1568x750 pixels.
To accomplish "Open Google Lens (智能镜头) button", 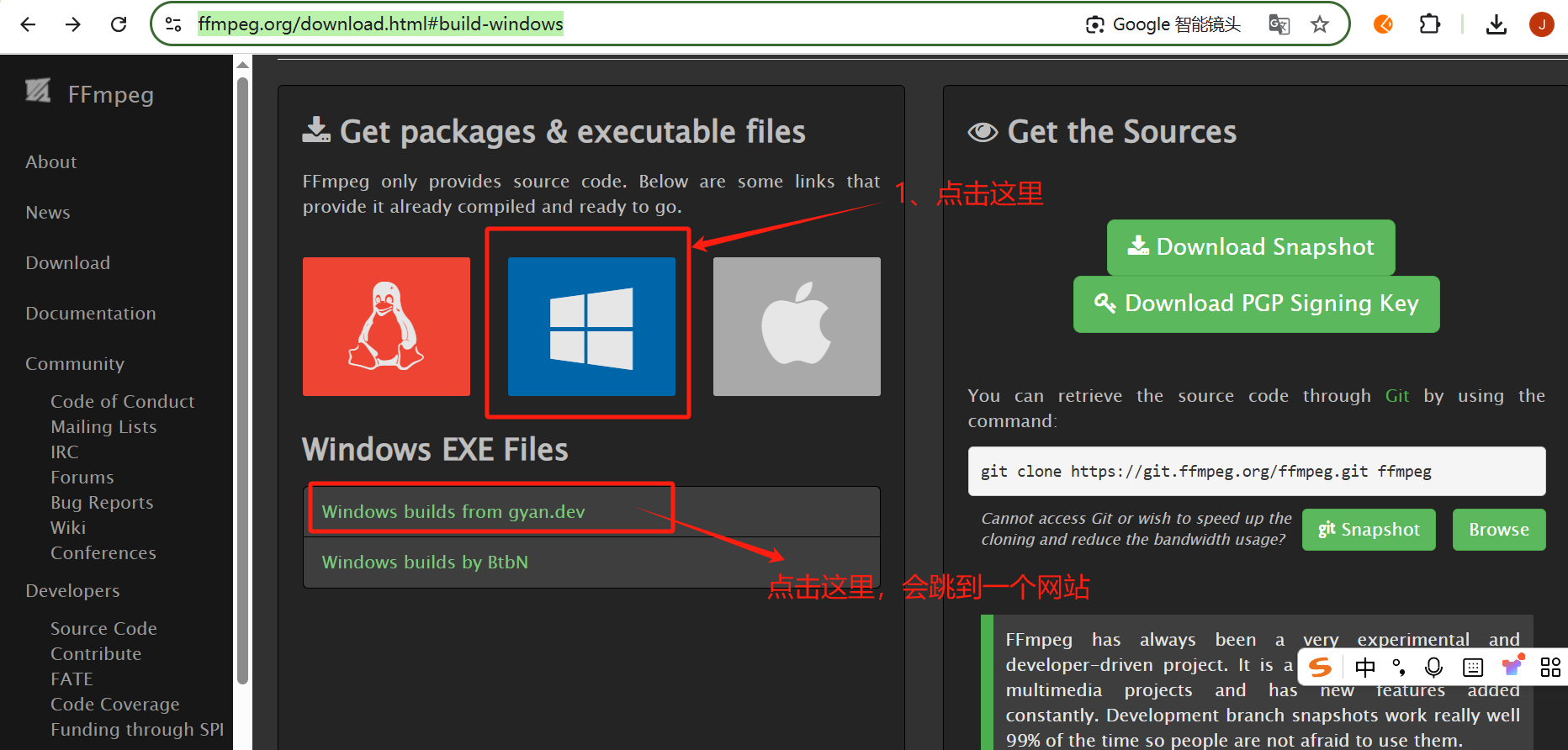I will coord(1163,24).
